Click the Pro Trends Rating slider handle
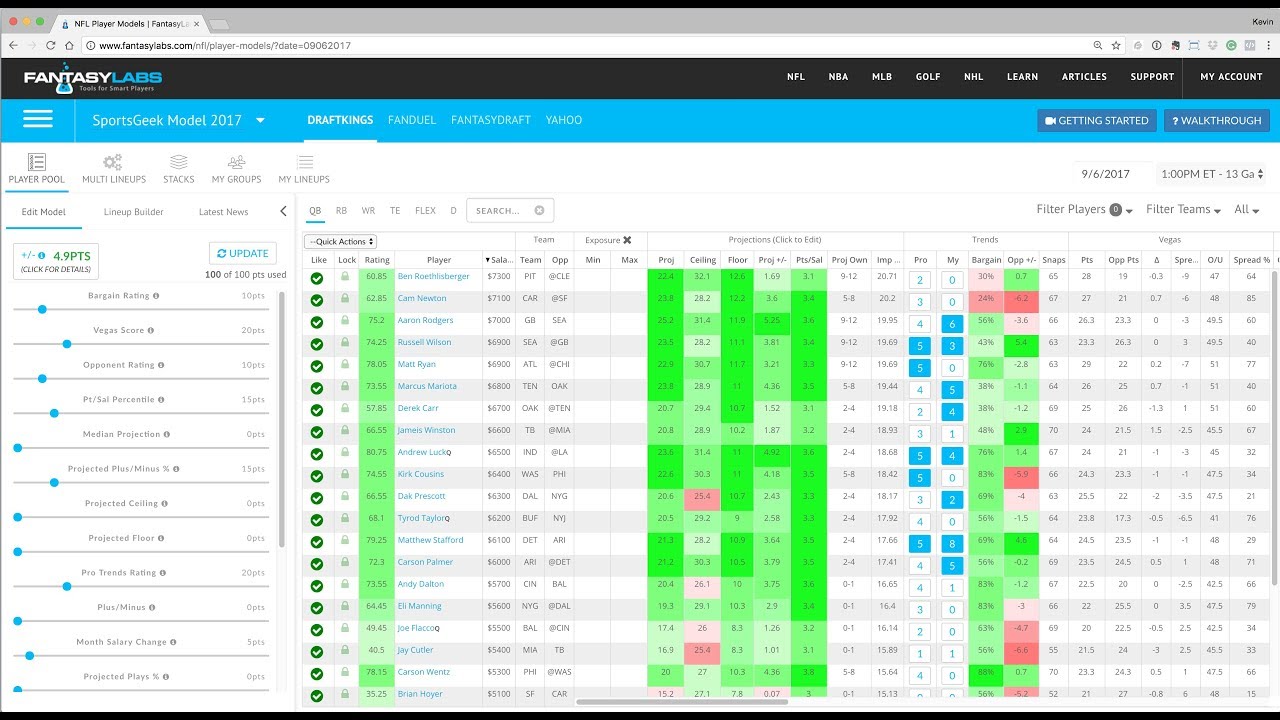Viewport: 1280px width, 720px height. [67, 586]
